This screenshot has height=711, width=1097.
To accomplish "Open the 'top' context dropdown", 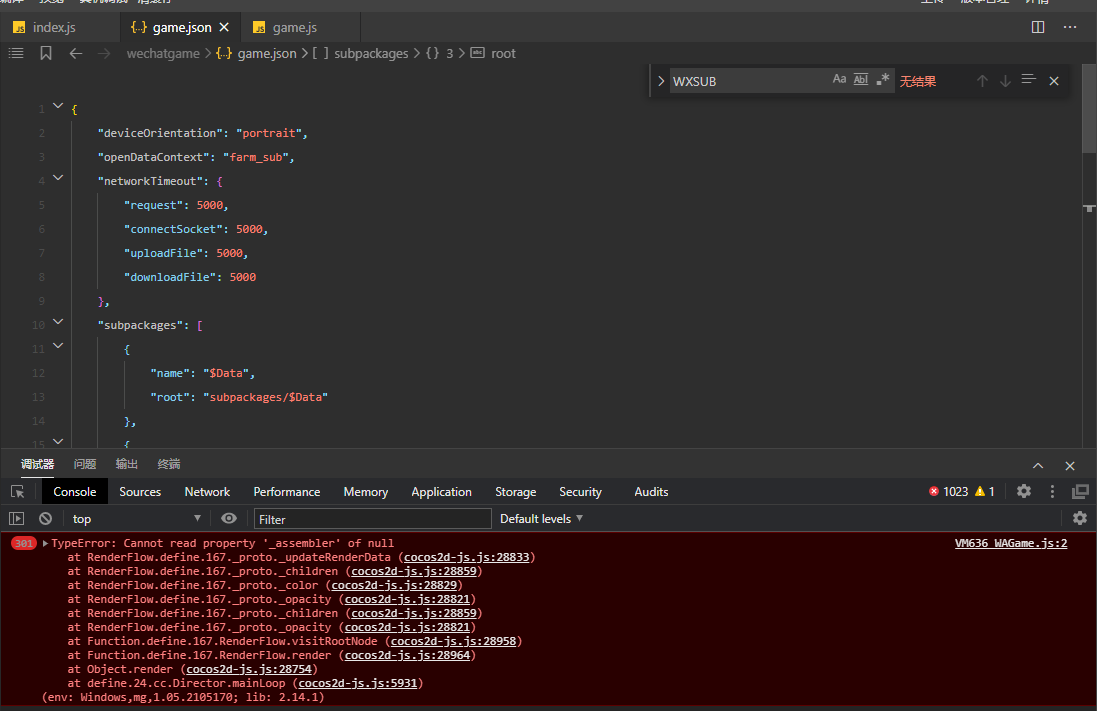I will click(136, 519).
